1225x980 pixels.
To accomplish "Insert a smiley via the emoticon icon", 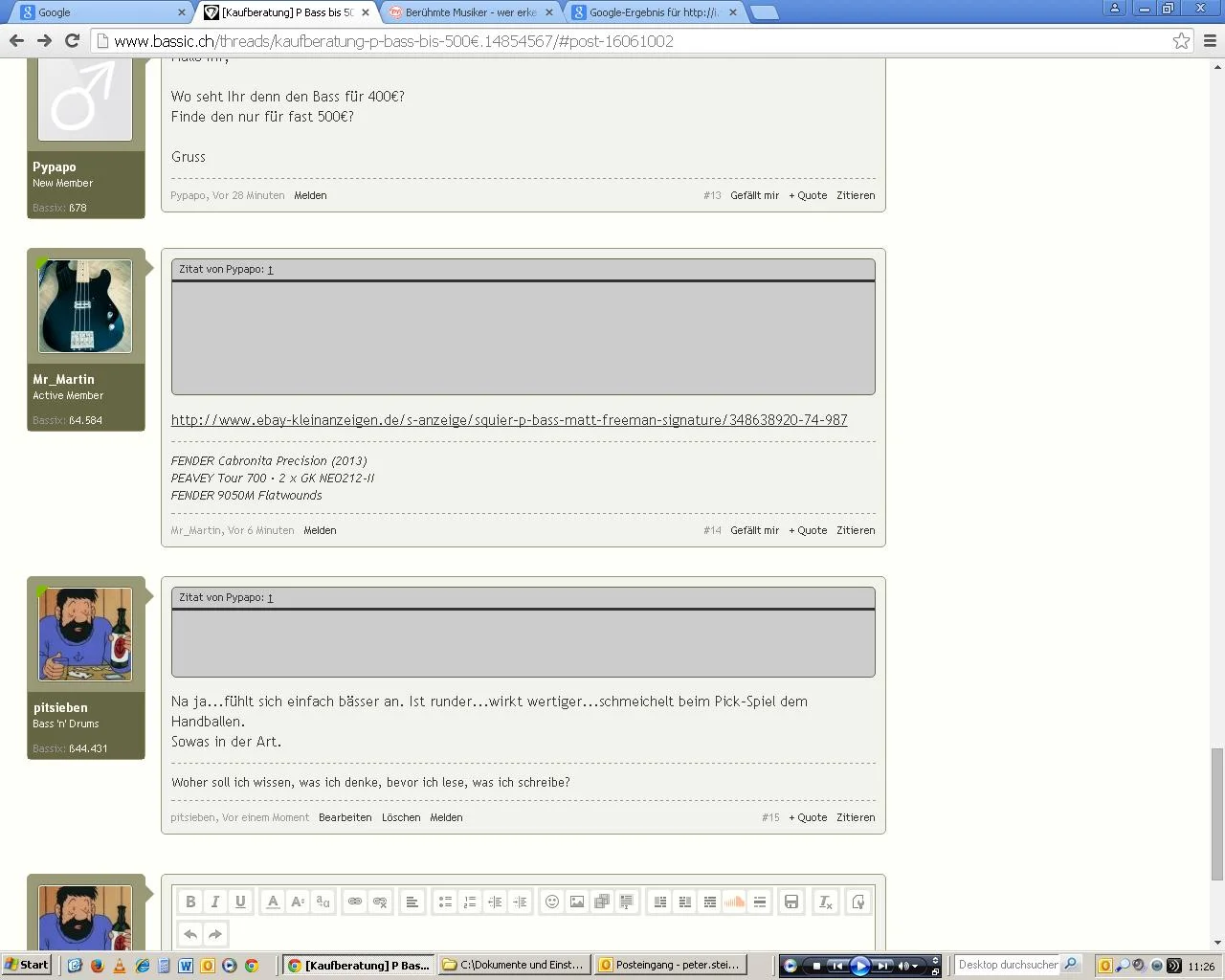I will [x=552, y=902].
